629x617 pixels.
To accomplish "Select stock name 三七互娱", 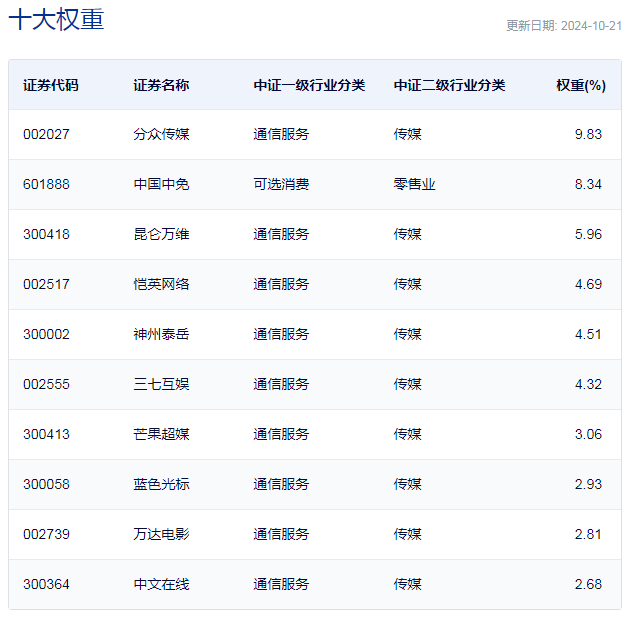I will 161,384.
